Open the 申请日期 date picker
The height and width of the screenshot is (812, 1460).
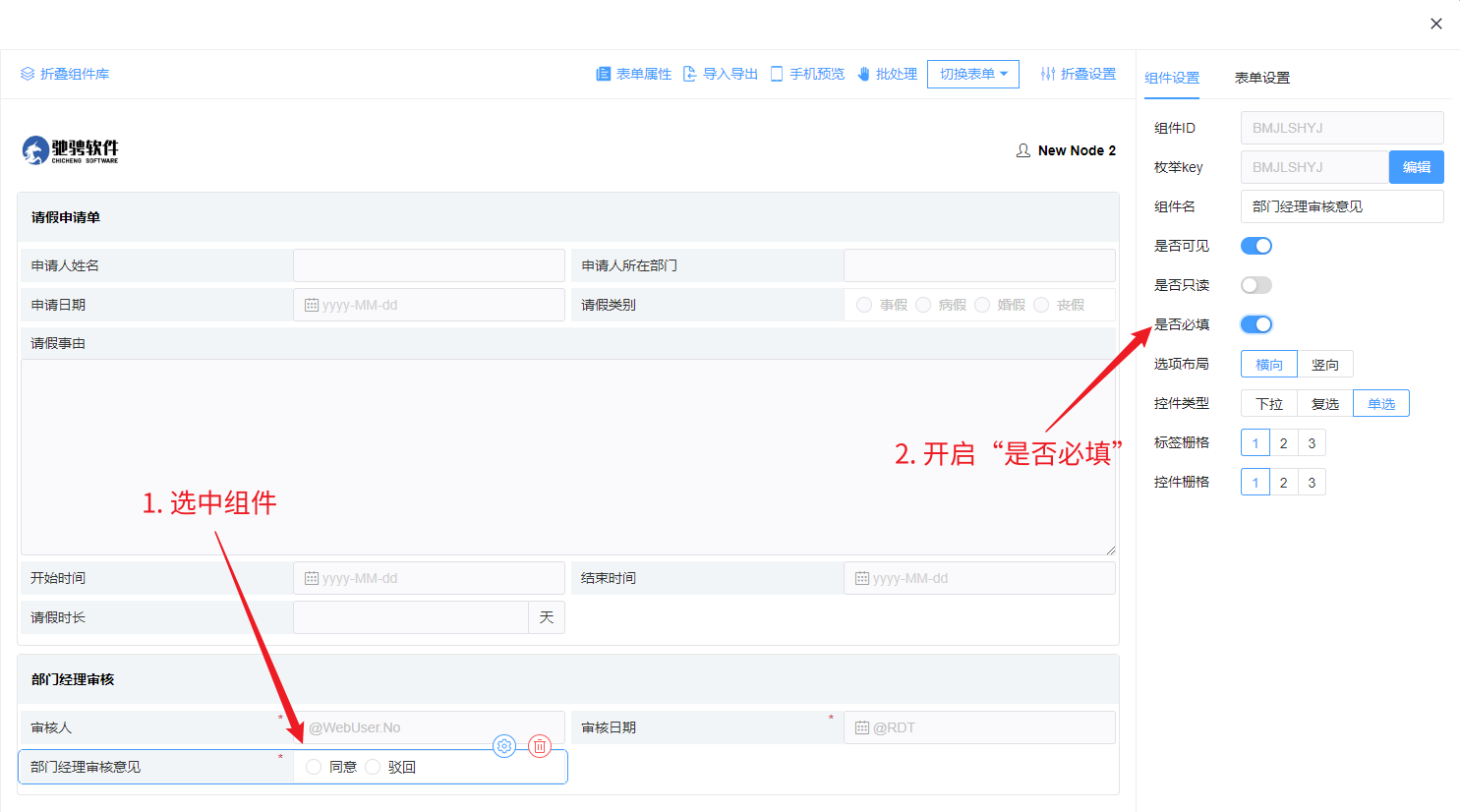click(x=429, y=305)
